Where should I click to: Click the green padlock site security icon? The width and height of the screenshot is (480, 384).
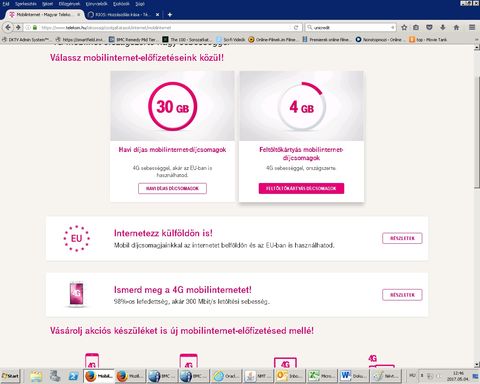(x=35, y=27)
